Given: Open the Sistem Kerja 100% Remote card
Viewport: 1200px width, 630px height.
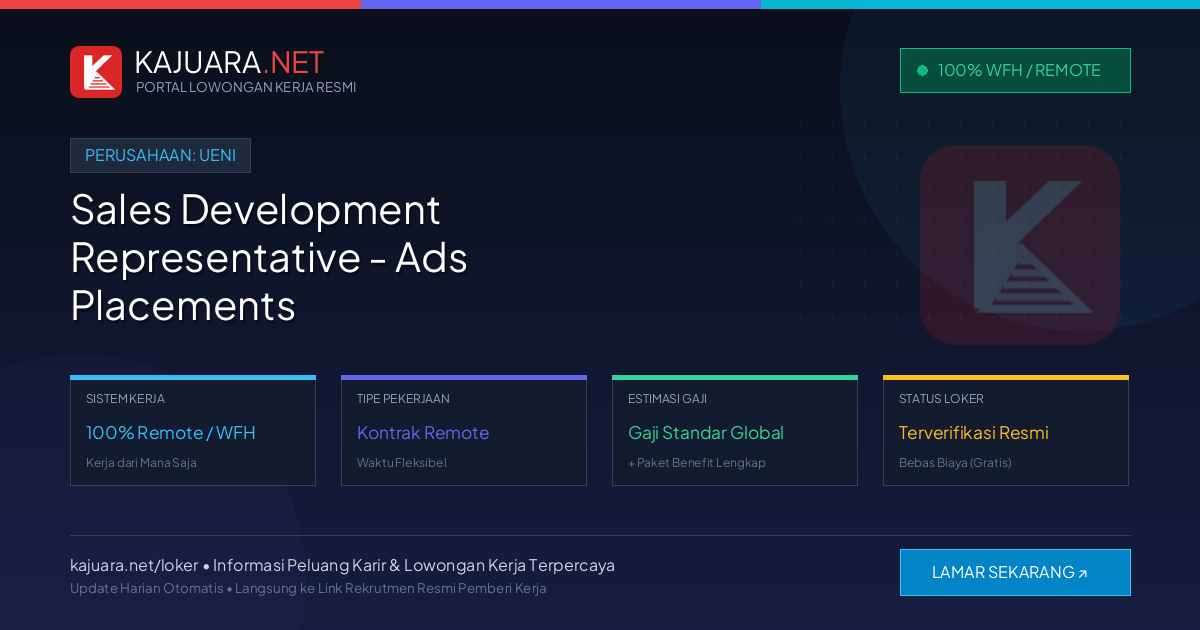Looking at the screenshot, I should (193, 431).
